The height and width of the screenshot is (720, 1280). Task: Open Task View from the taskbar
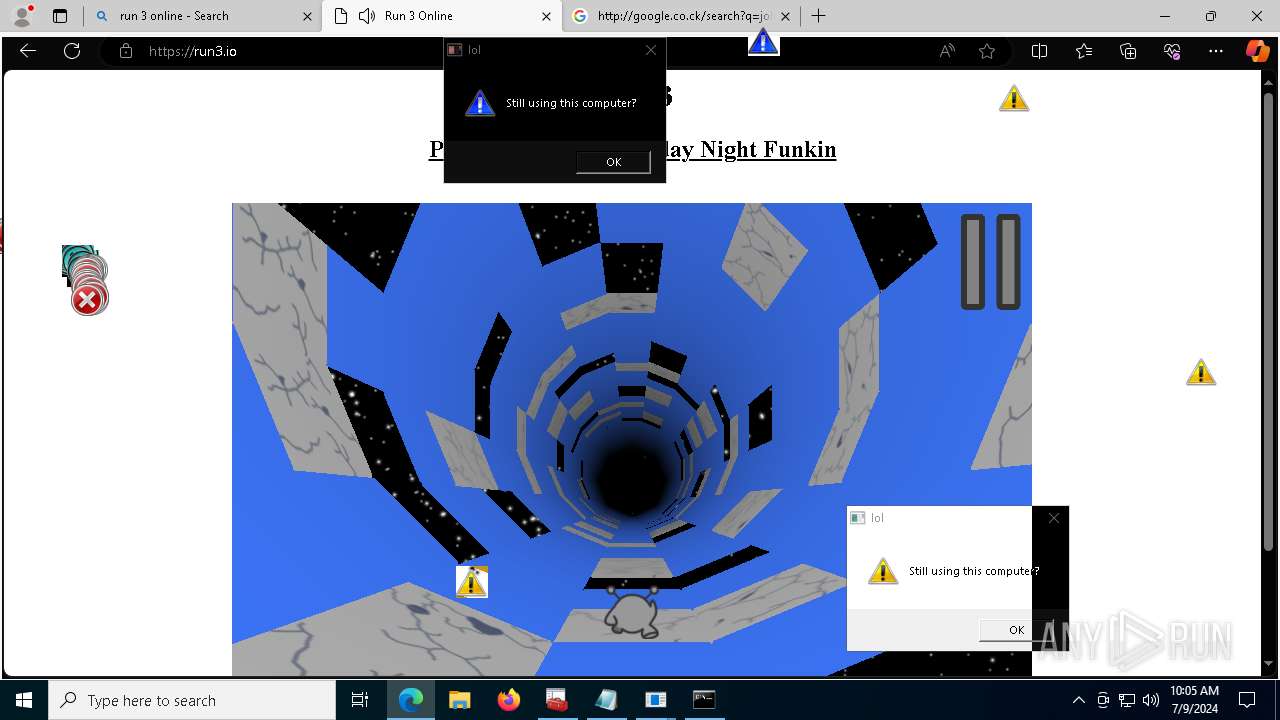[360, 700]
